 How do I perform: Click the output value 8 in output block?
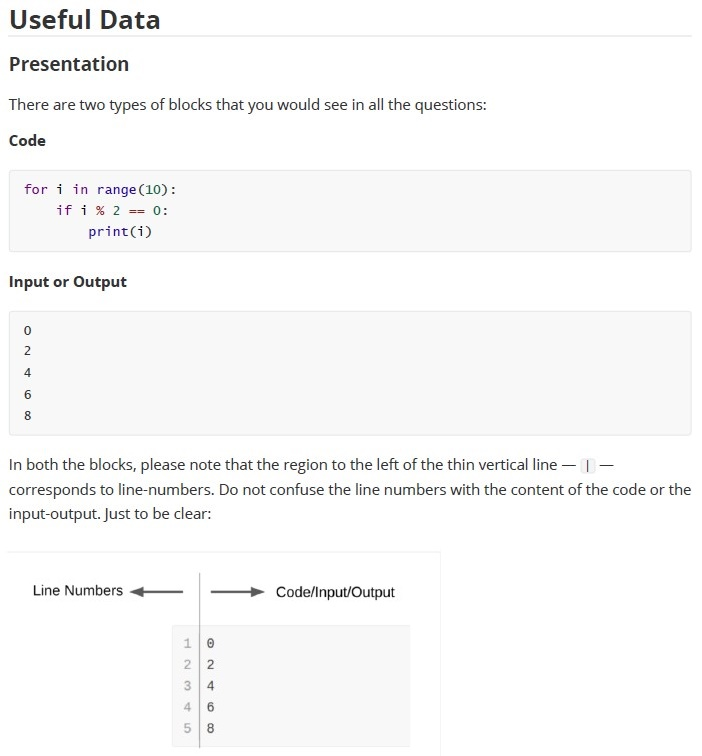[27, 415]
